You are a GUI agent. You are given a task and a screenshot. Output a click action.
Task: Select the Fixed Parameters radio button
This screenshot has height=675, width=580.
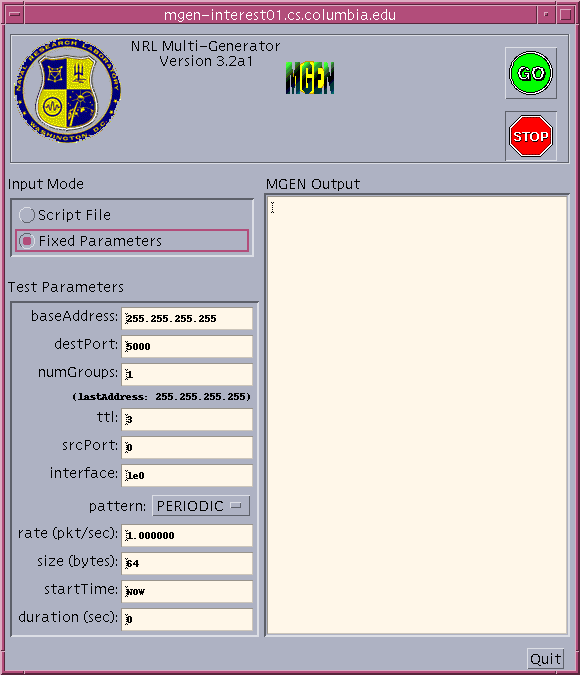pyautogui.click(x=132, y=241)
